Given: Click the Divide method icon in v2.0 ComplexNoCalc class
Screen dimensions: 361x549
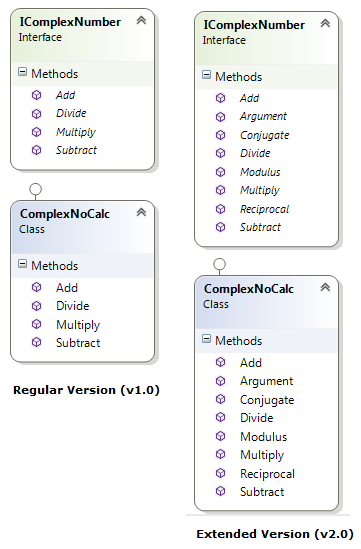Looking at the screenshot, I should click(220, 417).
